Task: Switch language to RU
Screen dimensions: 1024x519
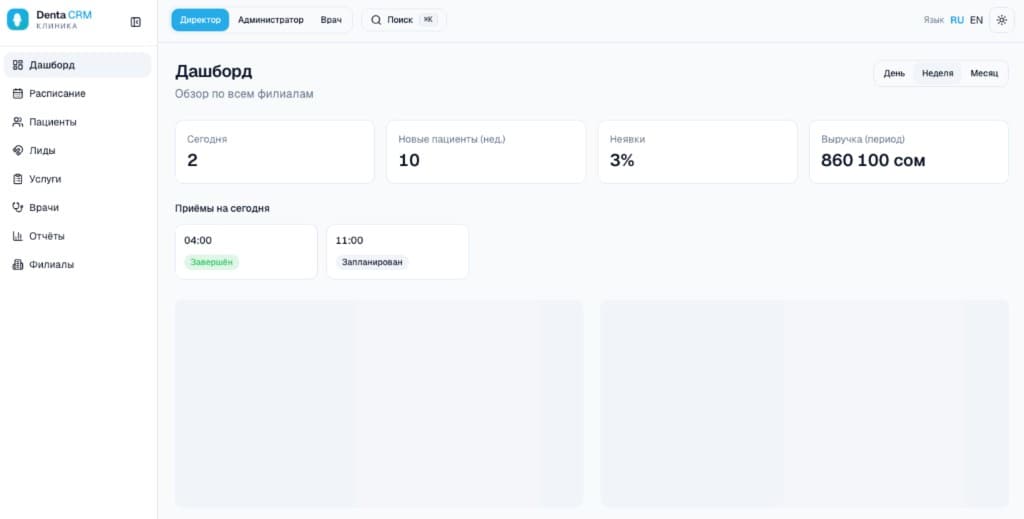Action: pos(957,20)
